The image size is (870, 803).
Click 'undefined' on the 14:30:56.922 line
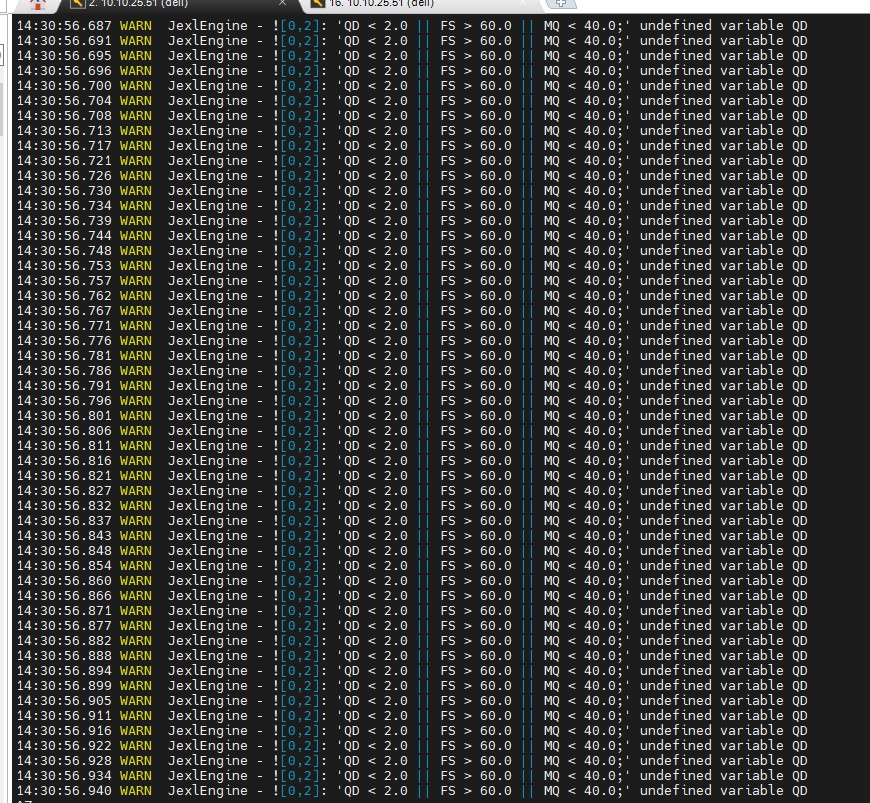675,745
